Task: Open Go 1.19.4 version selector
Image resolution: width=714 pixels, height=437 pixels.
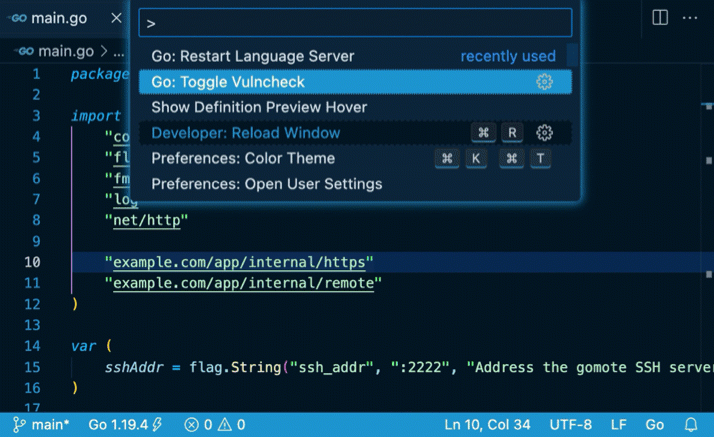Action: click(125, 425)
